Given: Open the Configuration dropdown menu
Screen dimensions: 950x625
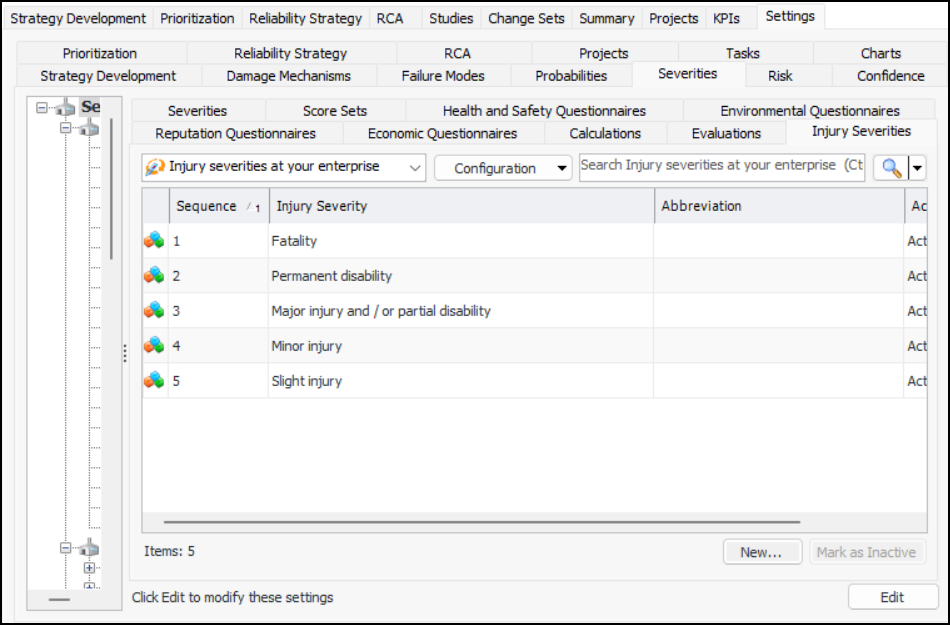Looking at the screenshot, I should point(503,168).
